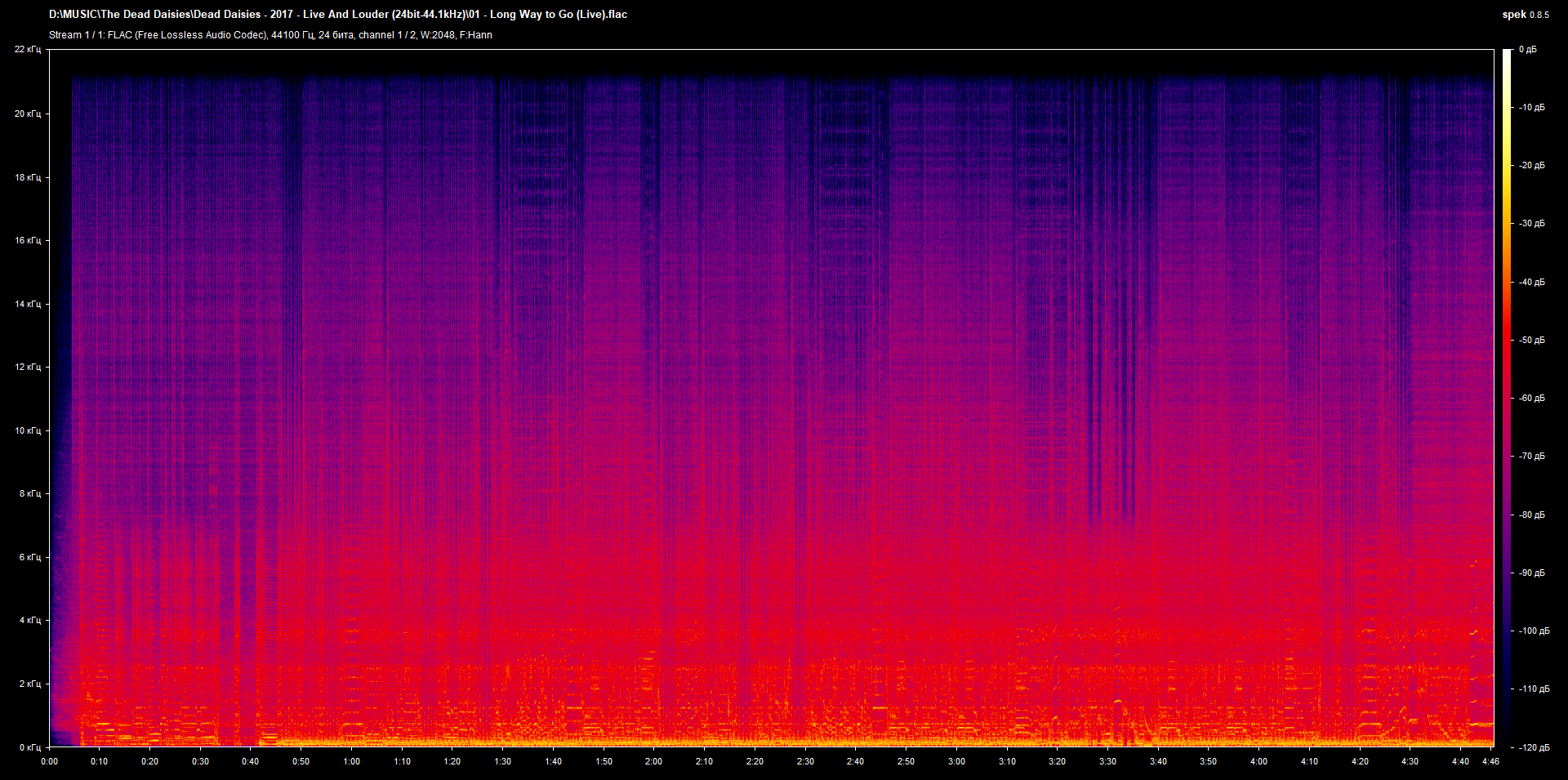Viewport: 1568px width, 780px height.
Task: Click the 0 дБ level label
Action: pyautogui.click(x=1527, y=50)
